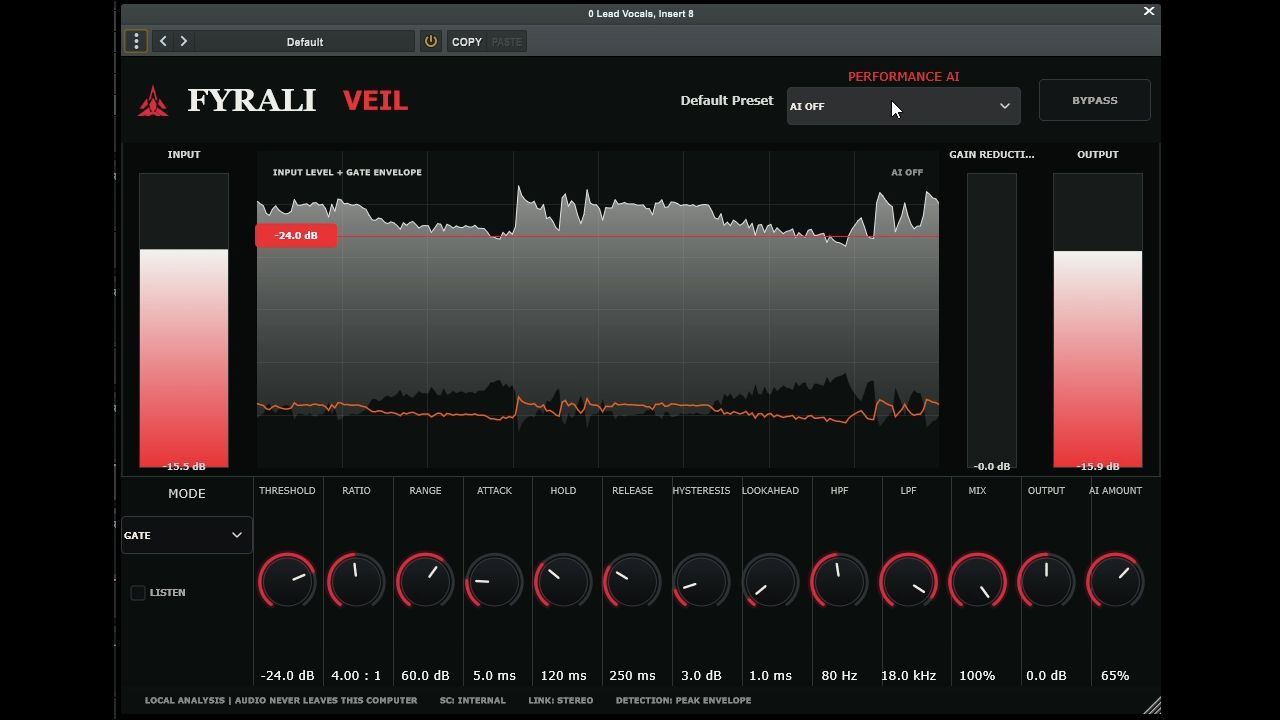The width and height of the screenshot is (1280, 720).
Task: Click the THRESHOLD knob
Action: pyautogui.click(x=287, y=581)
